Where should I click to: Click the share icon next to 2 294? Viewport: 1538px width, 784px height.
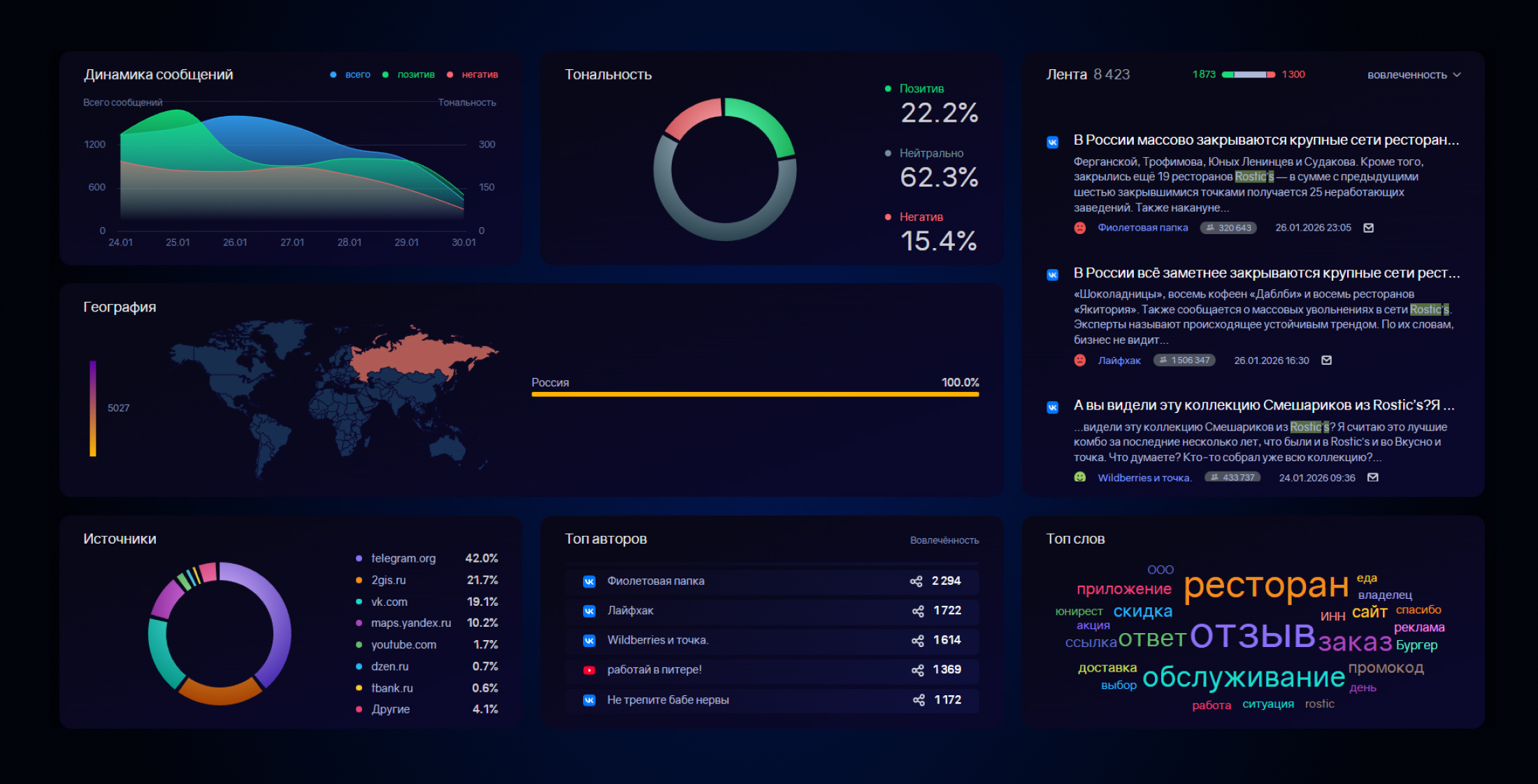[917, 581]
